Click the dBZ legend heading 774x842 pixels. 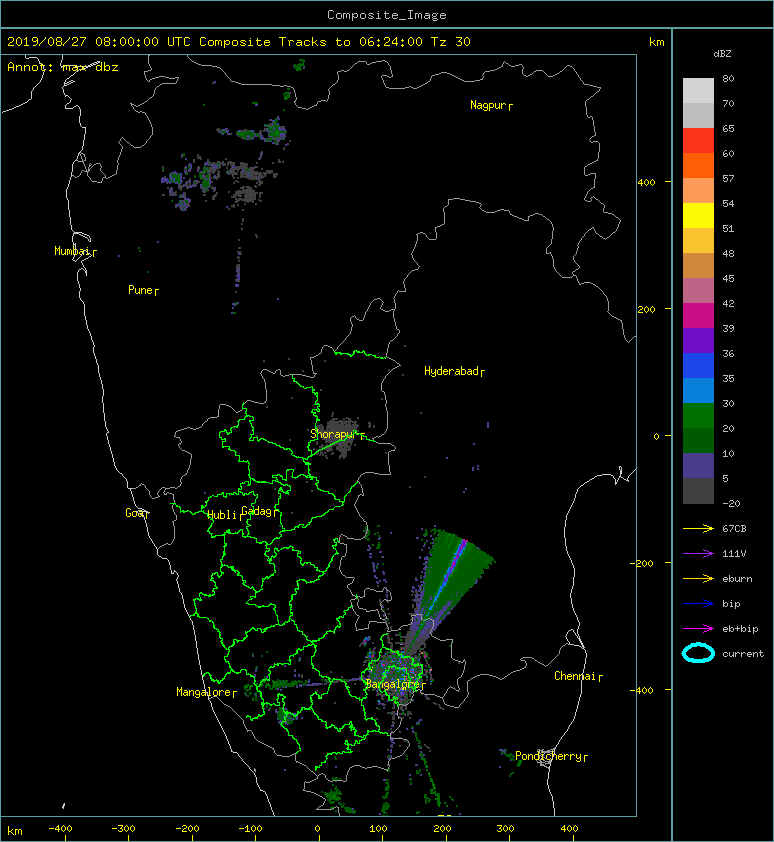[722, 54]
